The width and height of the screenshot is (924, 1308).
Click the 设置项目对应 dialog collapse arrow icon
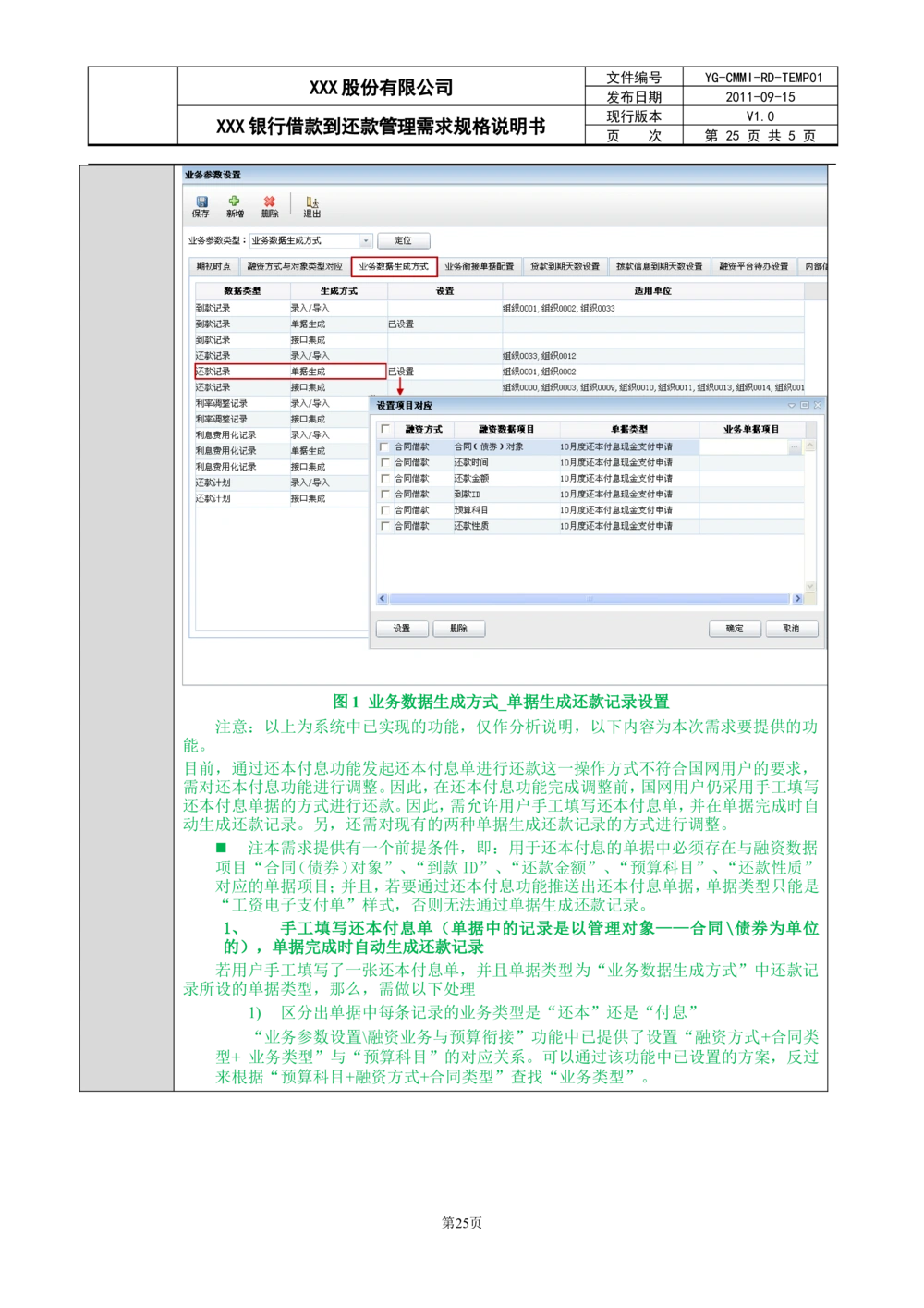[x=791, y=406]
